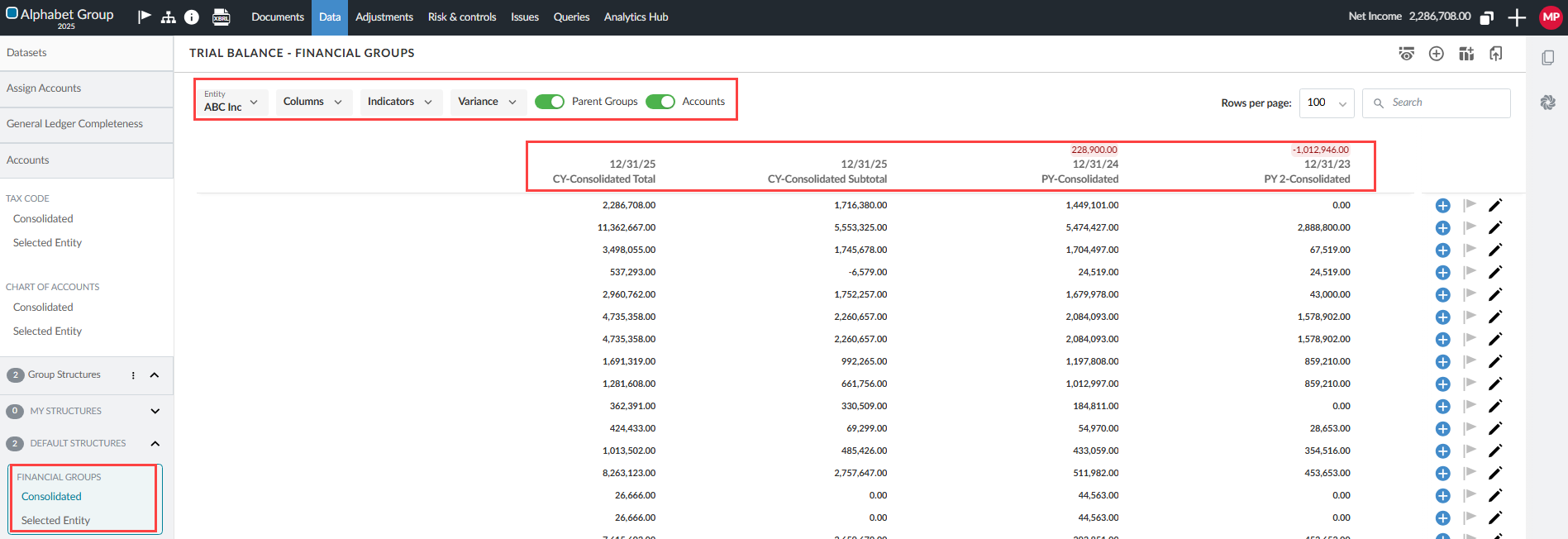Open the swirl assistant icon in right rail

pyautogui.click(x=1548, y=103)
